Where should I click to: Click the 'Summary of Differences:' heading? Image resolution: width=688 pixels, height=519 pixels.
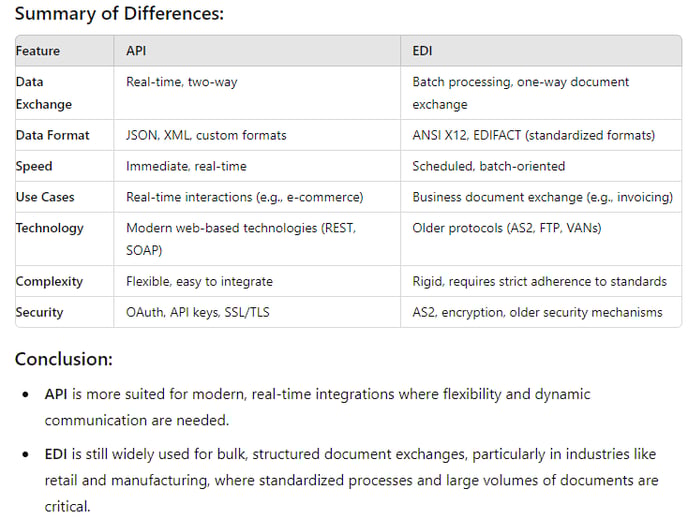click(119, 14)
